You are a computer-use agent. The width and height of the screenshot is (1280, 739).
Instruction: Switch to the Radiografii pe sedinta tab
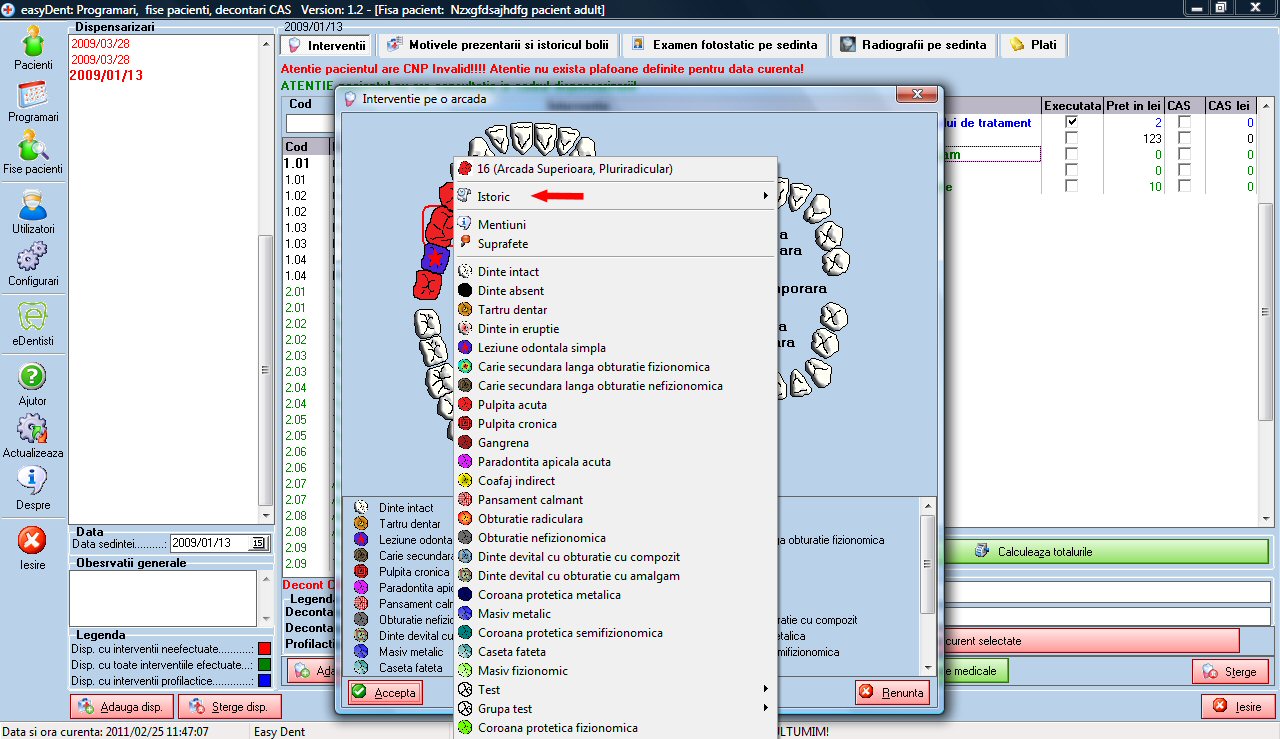[914, 45]
